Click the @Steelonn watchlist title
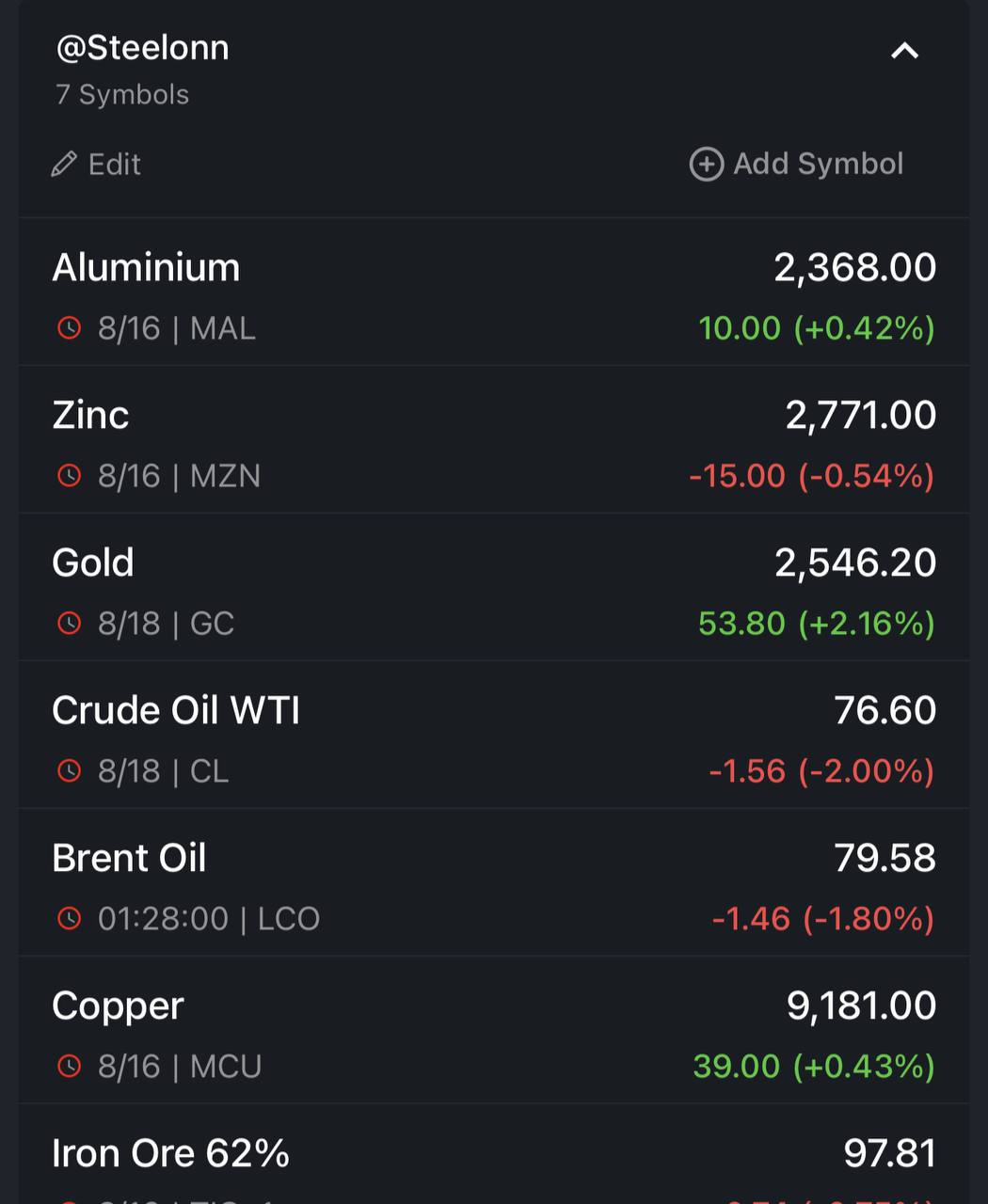This screenshot has height=1204, width=988. click(x=143, y=48)
